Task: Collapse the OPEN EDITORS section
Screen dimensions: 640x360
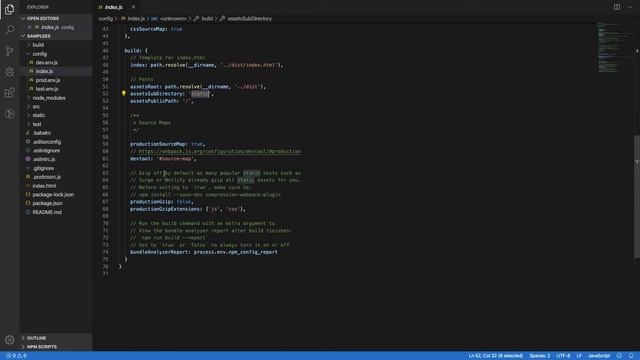Action: coord(56,18)
